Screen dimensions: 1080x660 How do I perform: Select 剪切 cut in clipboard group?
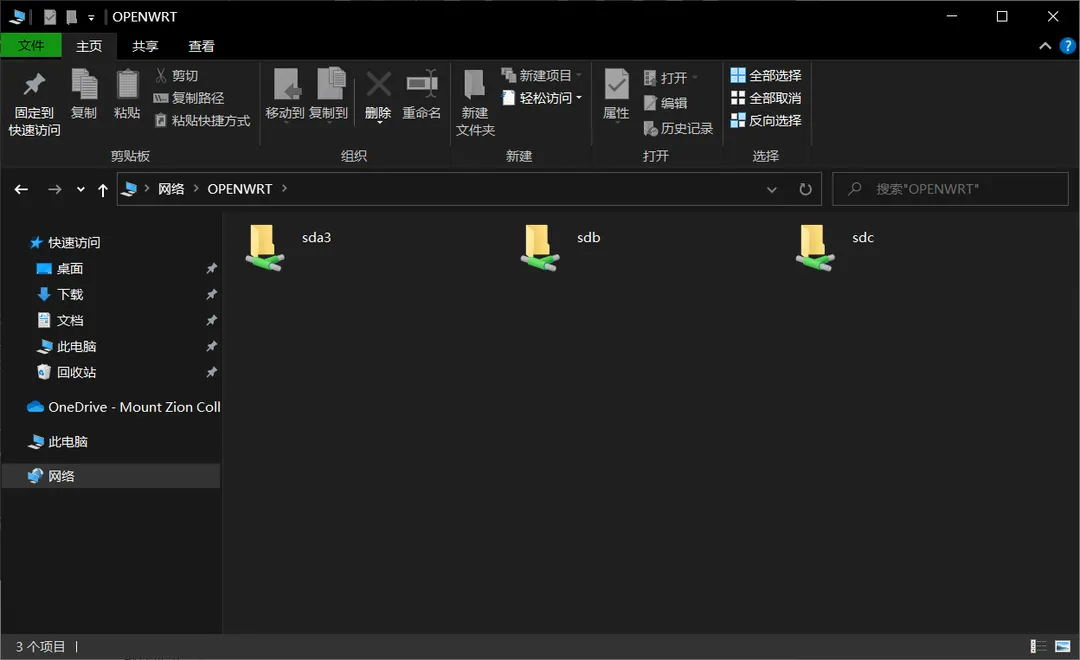tap(177, 75)
